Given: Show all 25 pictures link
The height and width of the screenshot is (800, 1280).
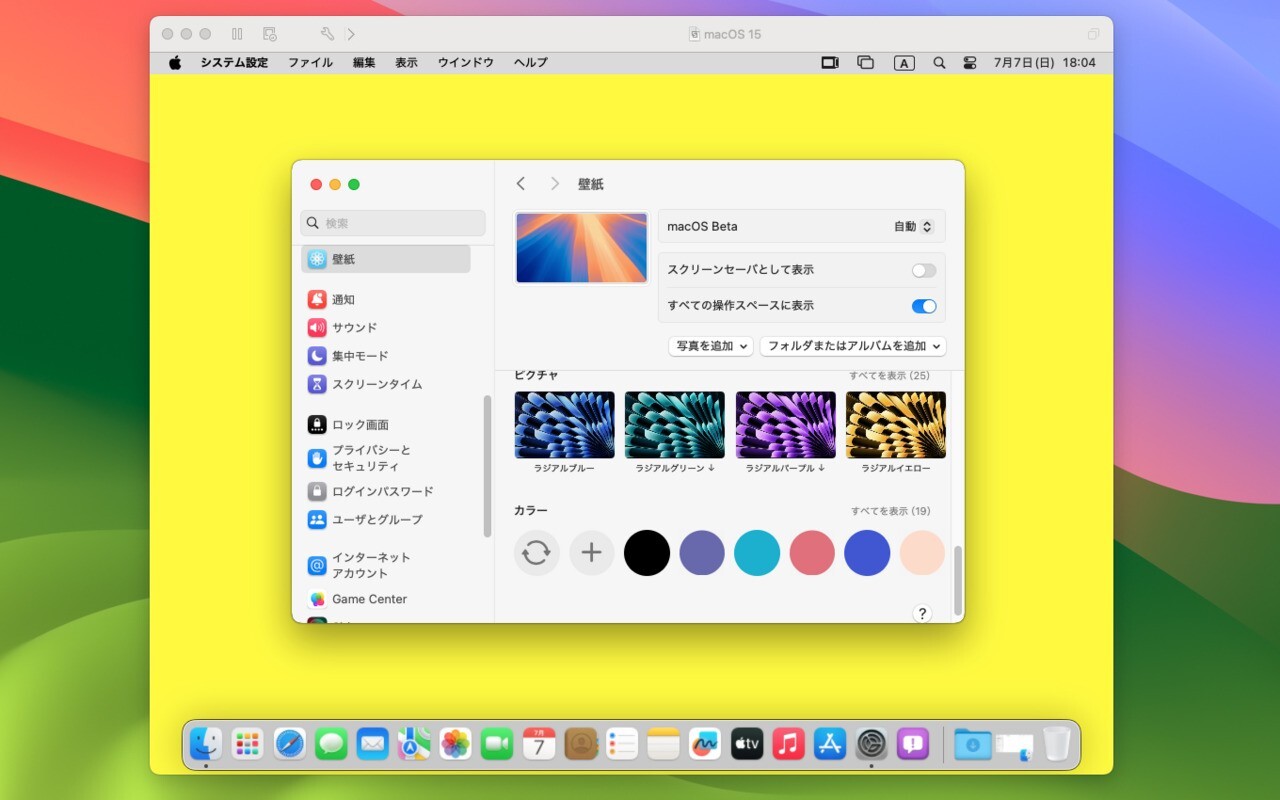Looking at the screenshot, I should (x=889, y=376).
